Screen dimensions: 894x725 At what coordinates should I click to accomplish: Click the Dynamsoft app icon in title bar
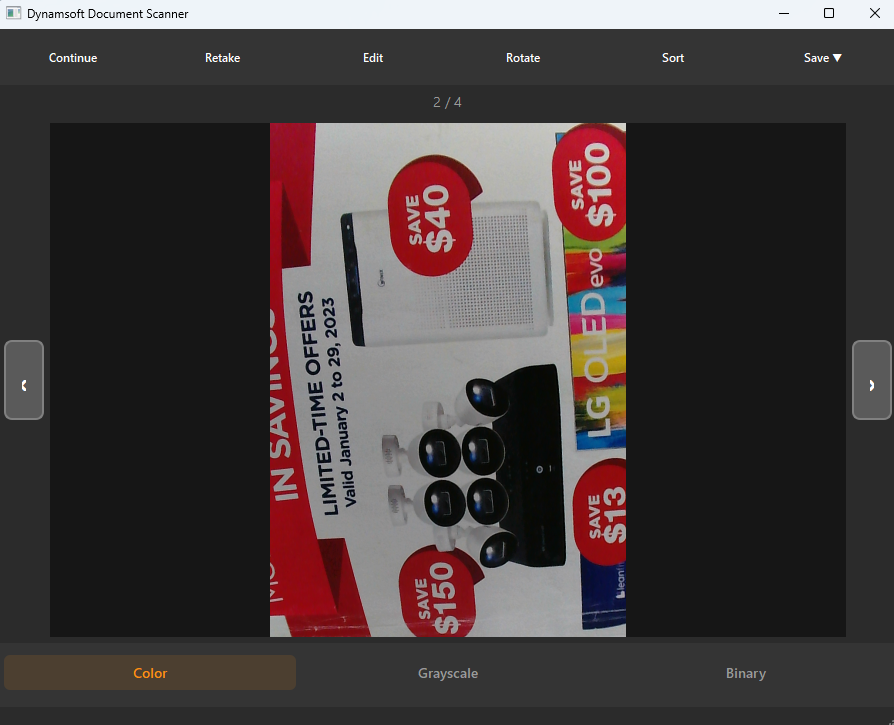pyautogui.click(x=14, y=13)
